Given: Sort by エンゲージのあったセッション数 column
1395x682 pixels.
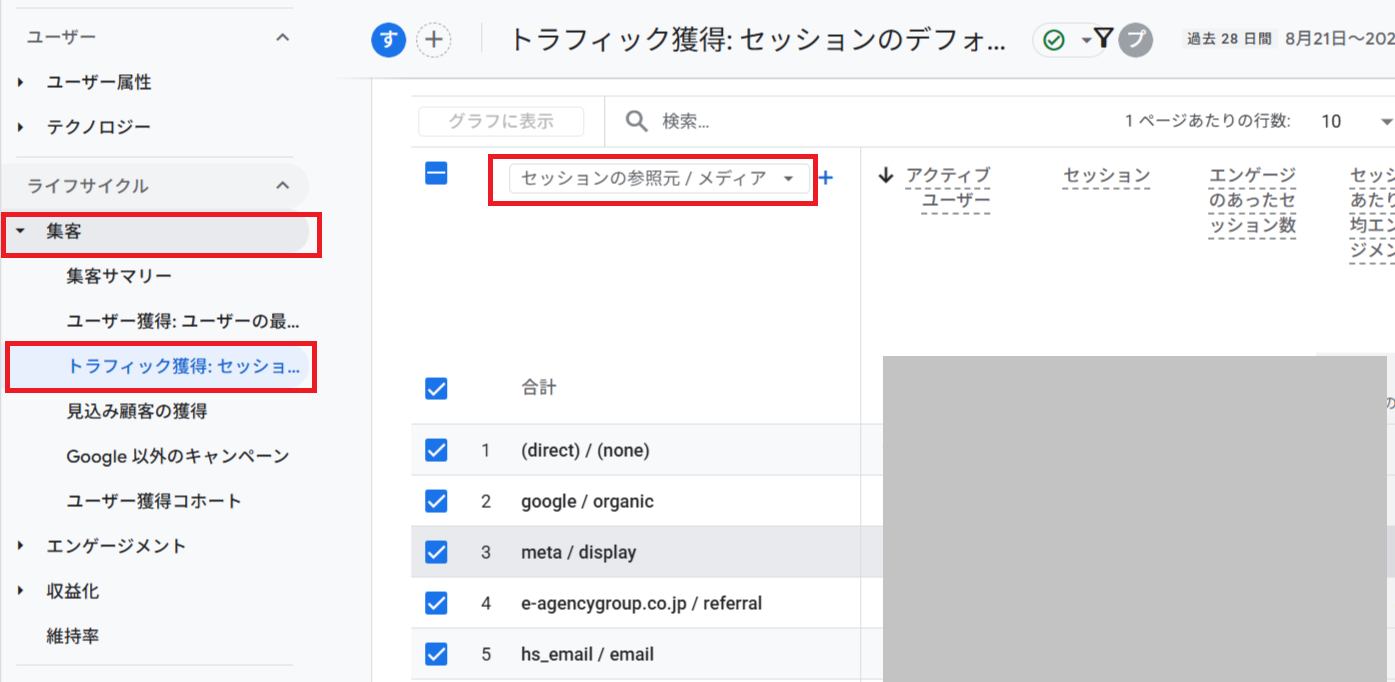Looking at the screenshot, I should point(1253,201).
